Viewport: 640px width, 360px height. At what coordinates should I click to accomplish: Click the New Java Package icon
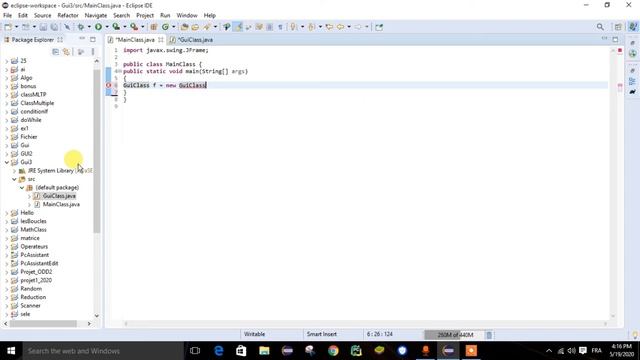pyautogui.click(x=154, y=27)
